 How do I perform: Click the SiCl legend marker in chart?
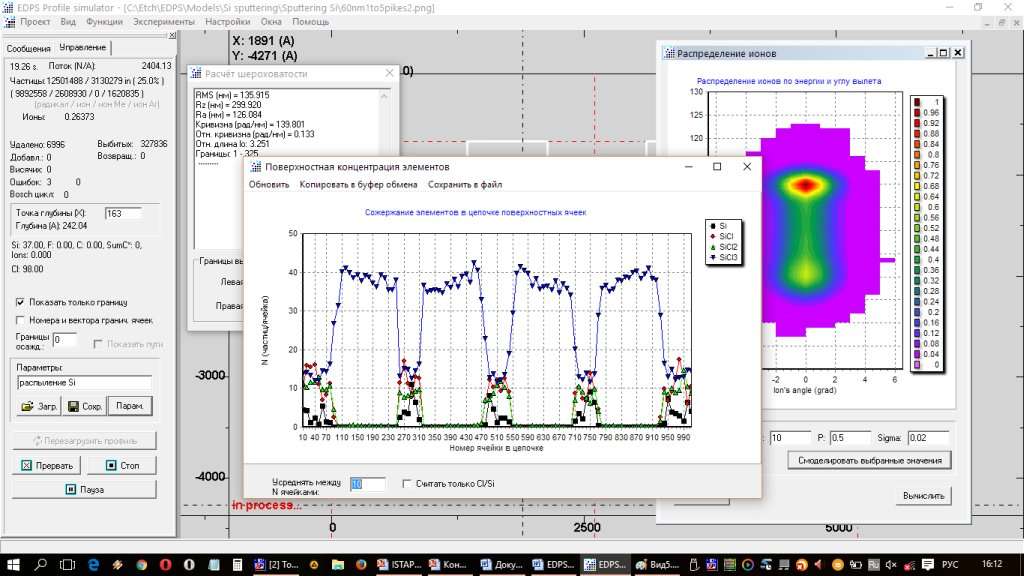[713, 236]
